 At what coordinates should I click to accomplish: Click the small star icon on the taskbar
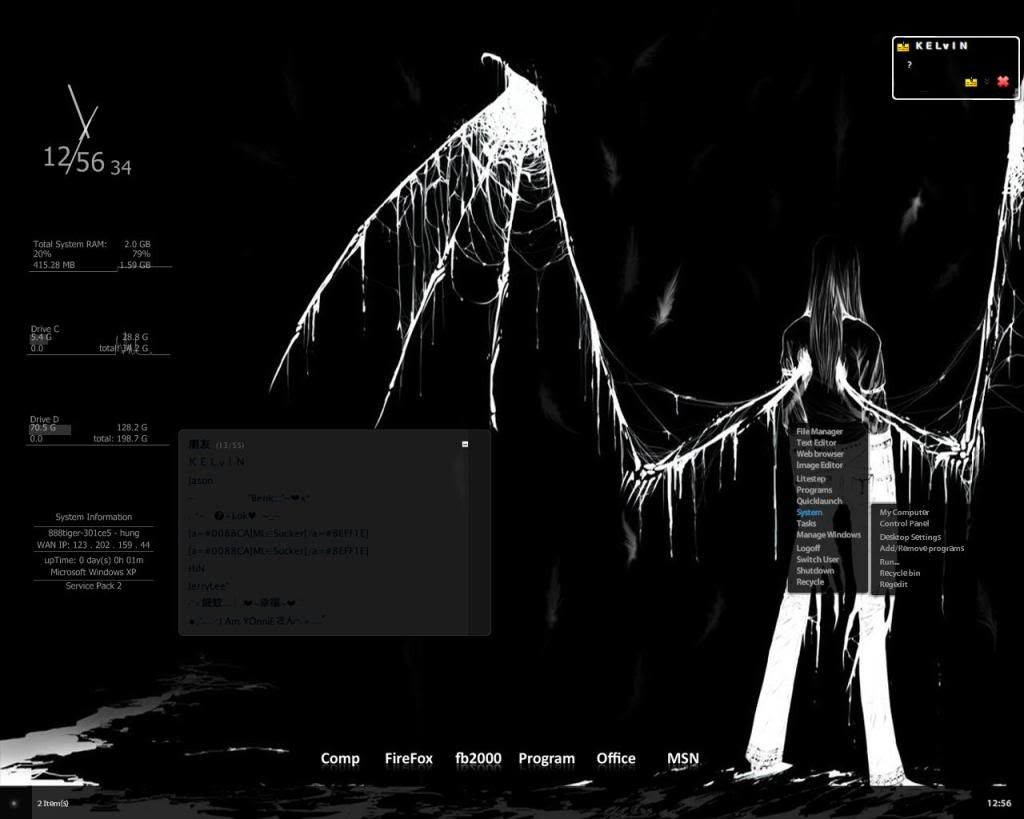click(14, 803)
